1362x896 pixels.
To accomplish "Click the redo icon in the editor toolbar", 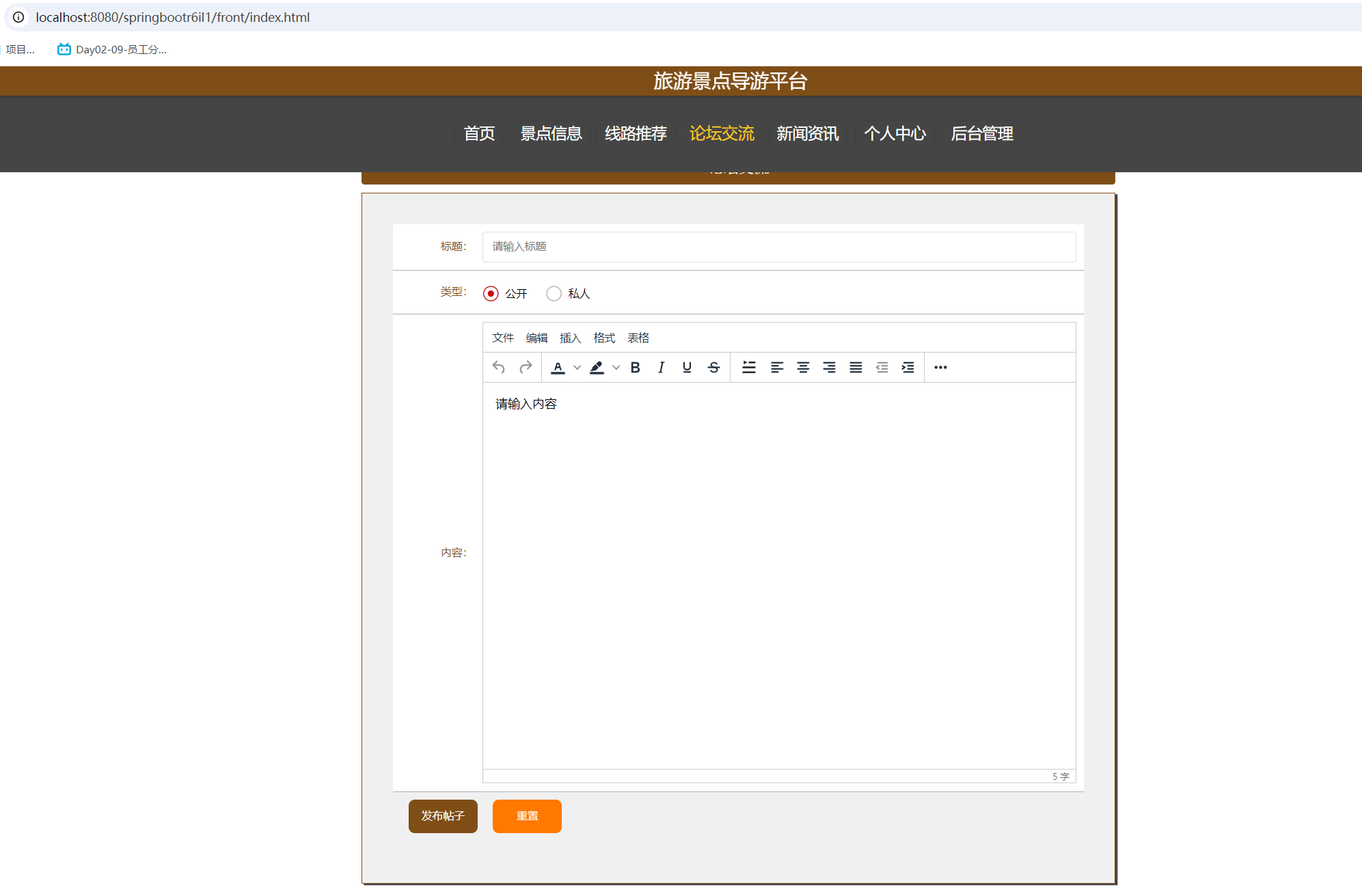I will point(526,367).
